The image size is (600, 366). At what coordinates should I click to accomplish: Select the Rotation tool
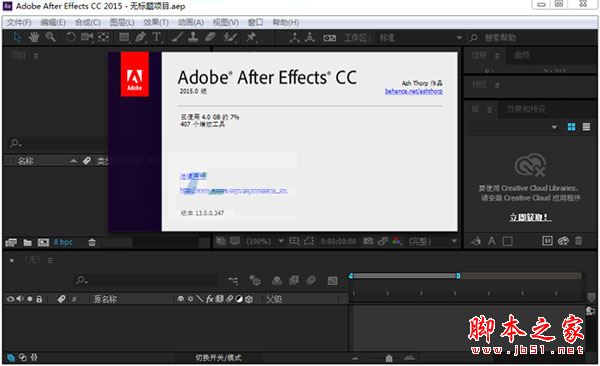point(71,37)
